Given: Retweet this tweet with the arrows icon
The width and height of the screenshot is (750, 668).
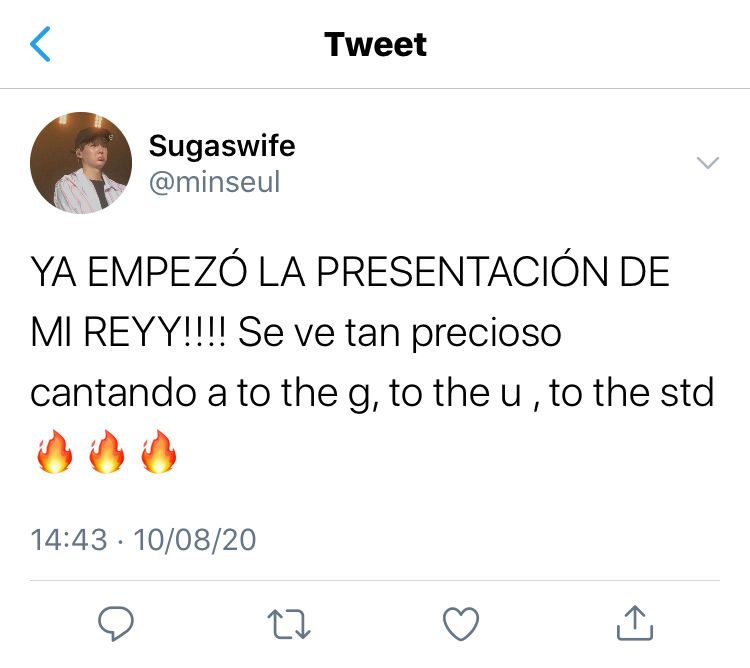Looking at the screenshot, I should point(289,624).
